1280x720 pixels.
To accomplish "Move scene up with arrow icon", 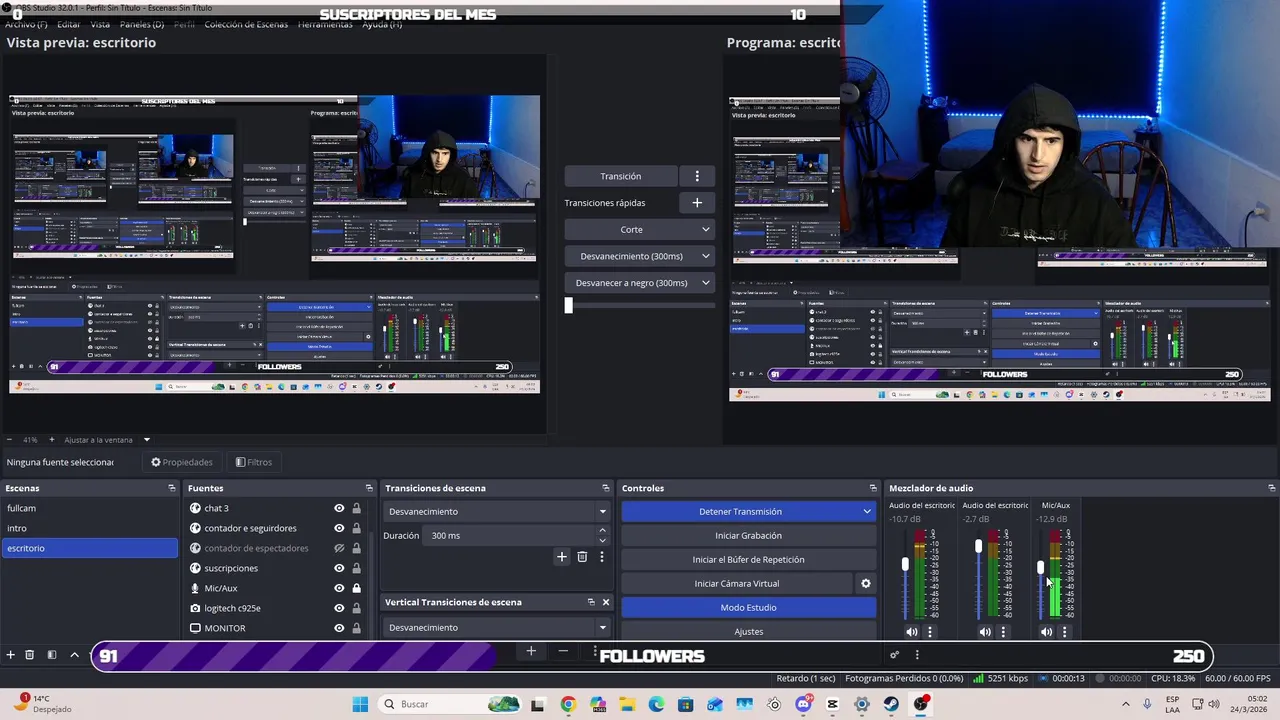I will tap(74, 655).
